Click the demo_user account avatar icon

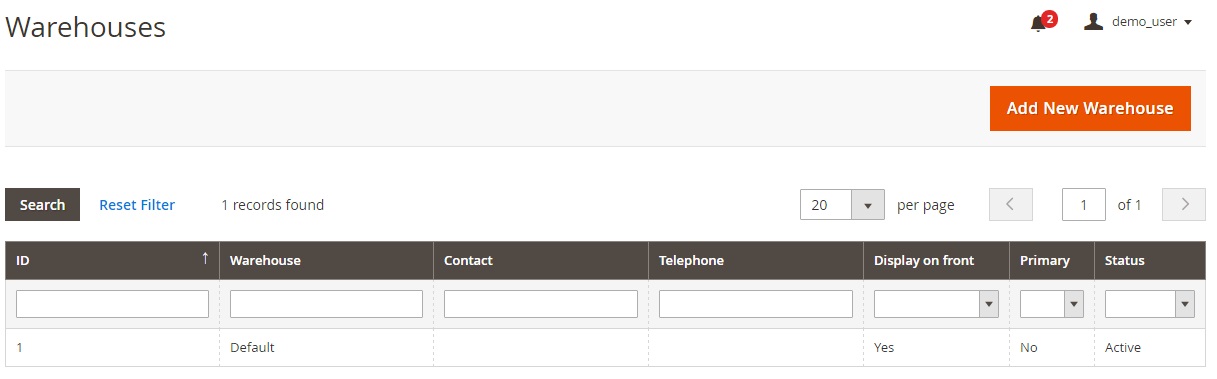click(1094, 21)
